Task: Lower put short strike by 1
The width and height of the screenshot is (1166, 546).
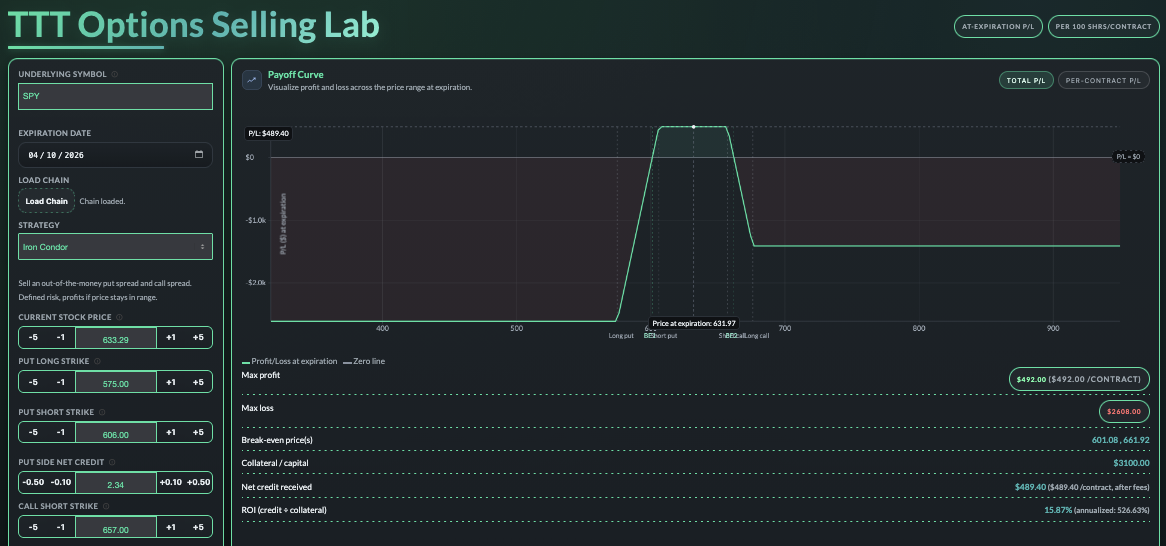Action: click(x=60, y=433)
